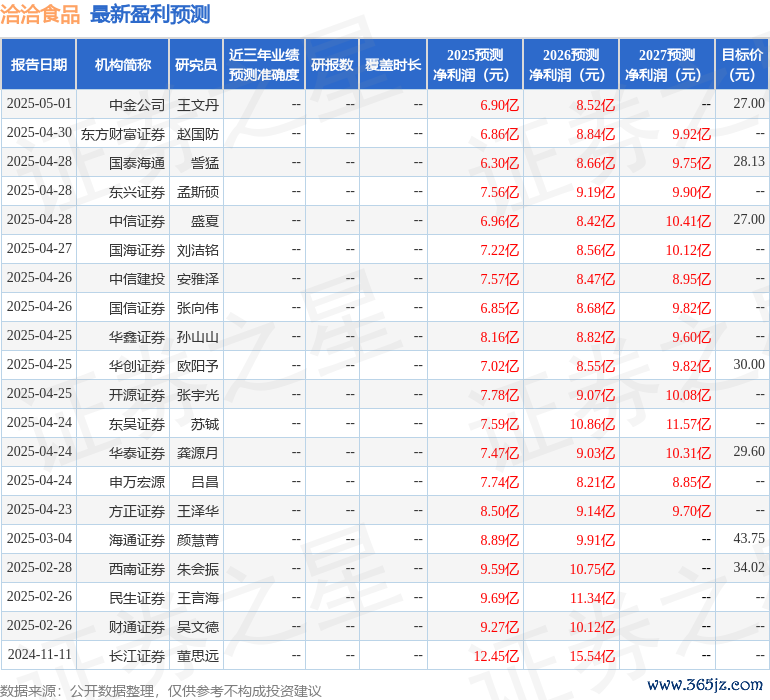Click the 2027预测净利润 column header

667,64
